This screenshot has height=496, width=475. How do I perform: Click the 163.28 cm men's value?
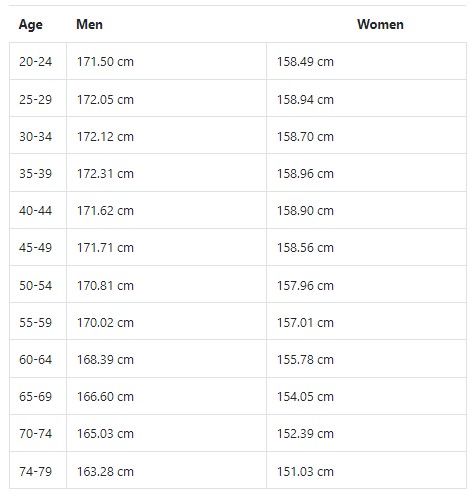105,471
